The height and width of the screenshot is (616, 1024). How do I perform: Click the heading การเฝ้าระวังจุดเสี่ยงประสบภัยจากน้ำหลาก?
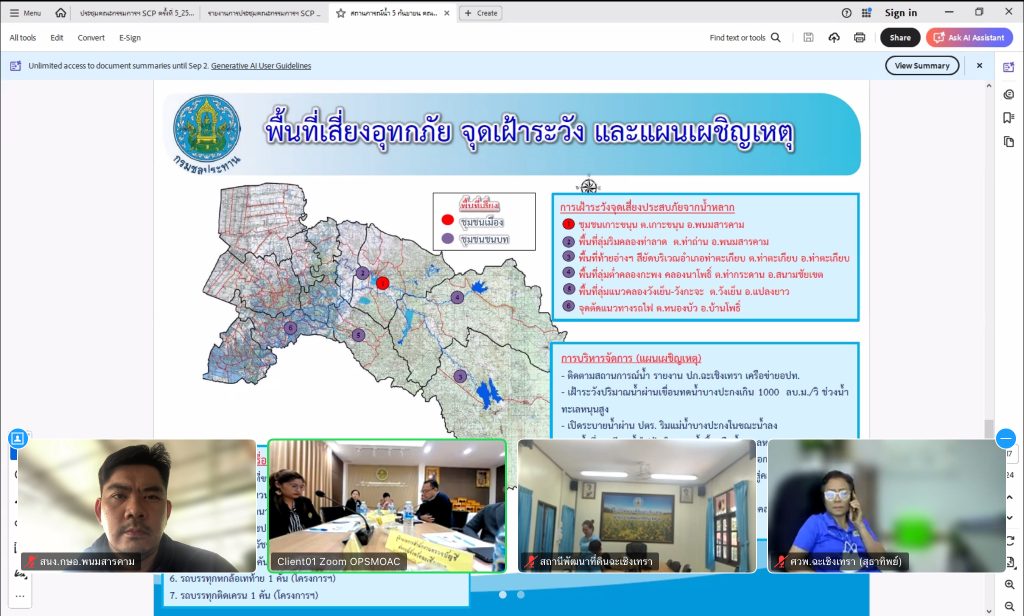click(647, 207)
